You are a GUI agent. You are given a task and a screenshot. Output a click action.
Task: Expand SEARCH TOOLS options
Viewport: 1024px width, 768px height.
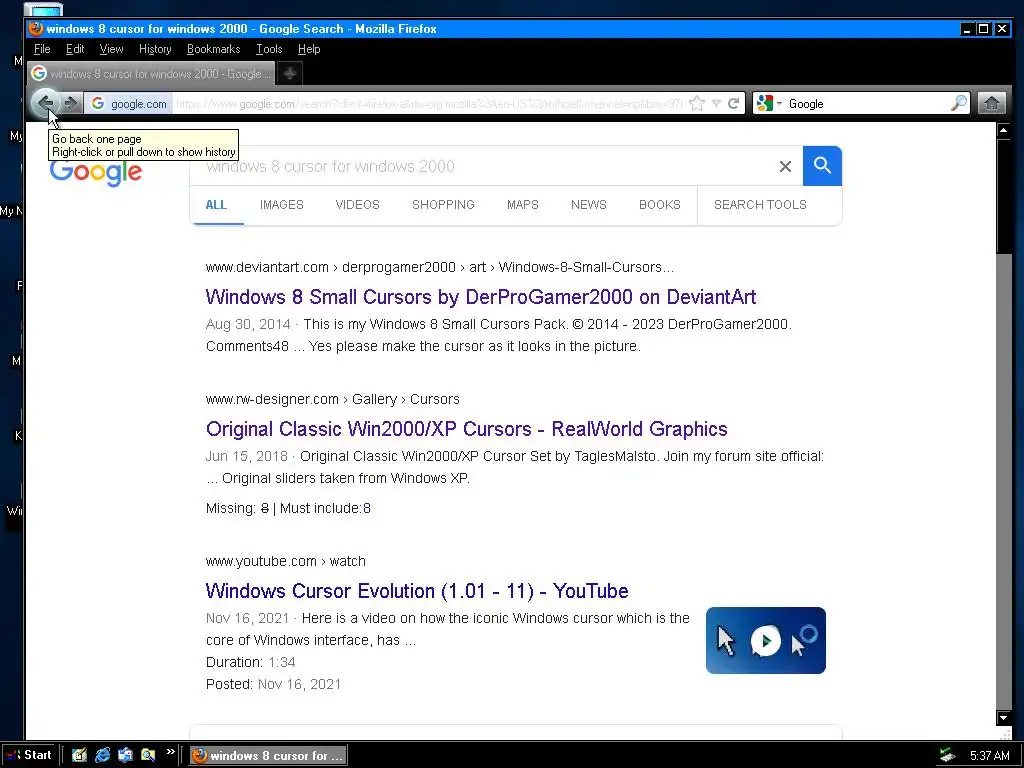point(760,204)
